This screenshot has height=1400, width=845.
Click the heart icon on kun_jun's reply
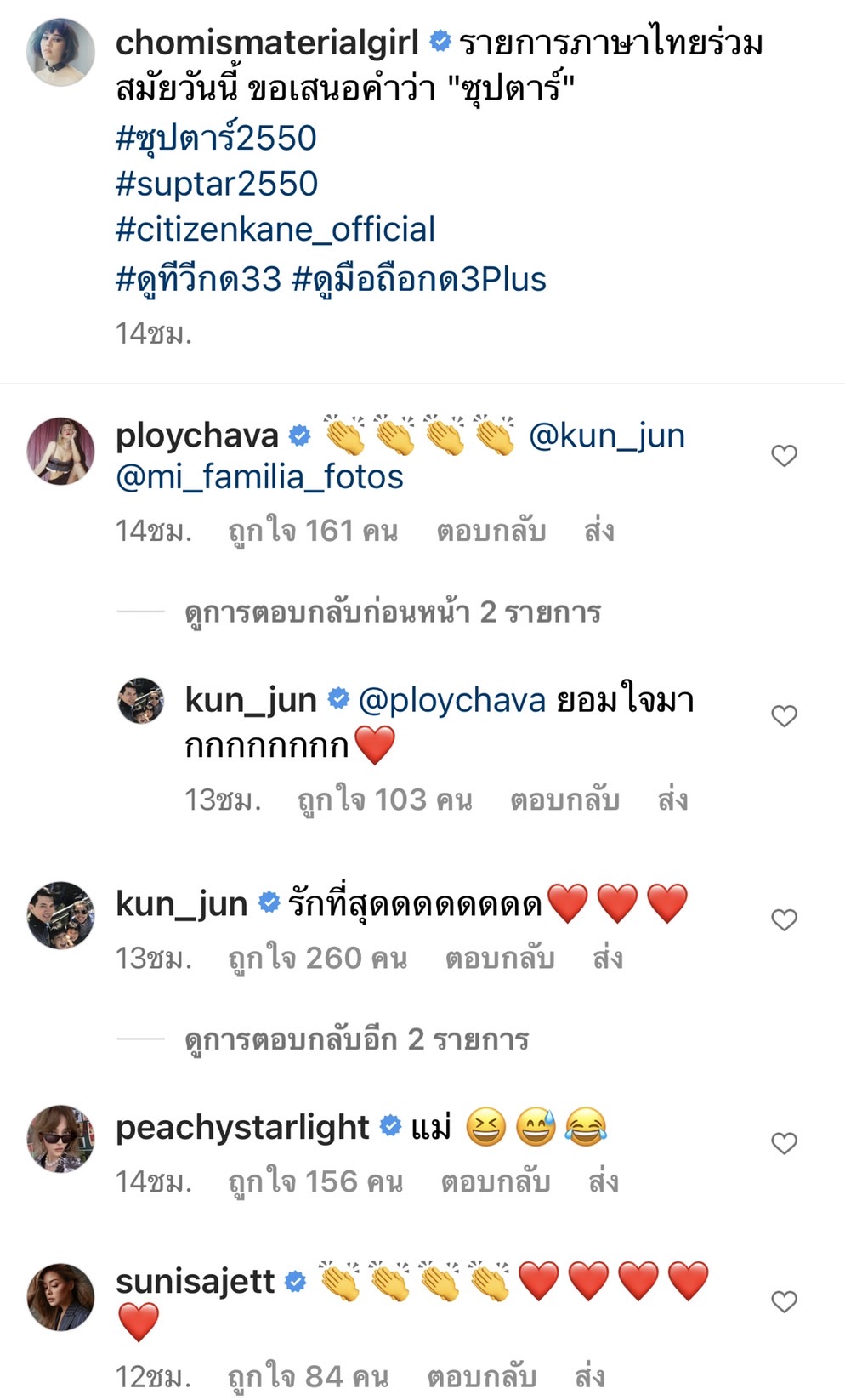pyautogui.click(x=783, y=715)
